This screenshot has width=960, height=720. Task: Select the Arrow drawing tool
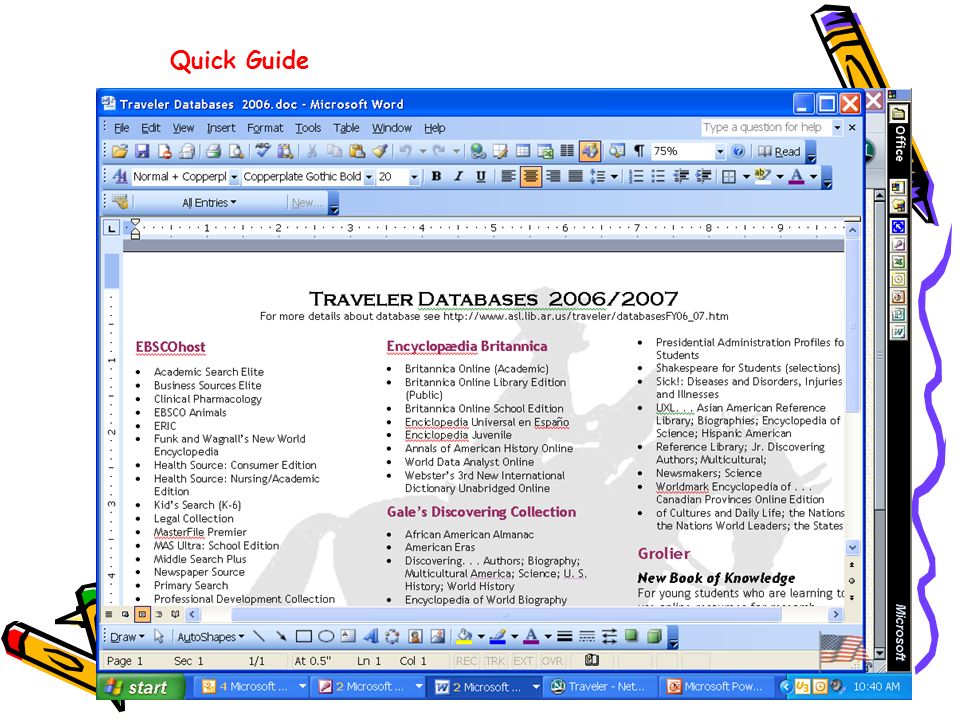point(281,637)
